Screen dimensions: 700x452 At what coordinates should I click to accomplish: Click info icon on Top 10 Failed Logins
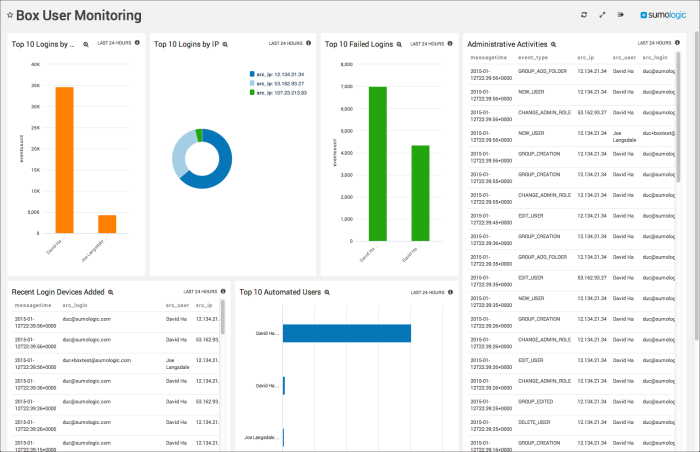coord(451,43)
